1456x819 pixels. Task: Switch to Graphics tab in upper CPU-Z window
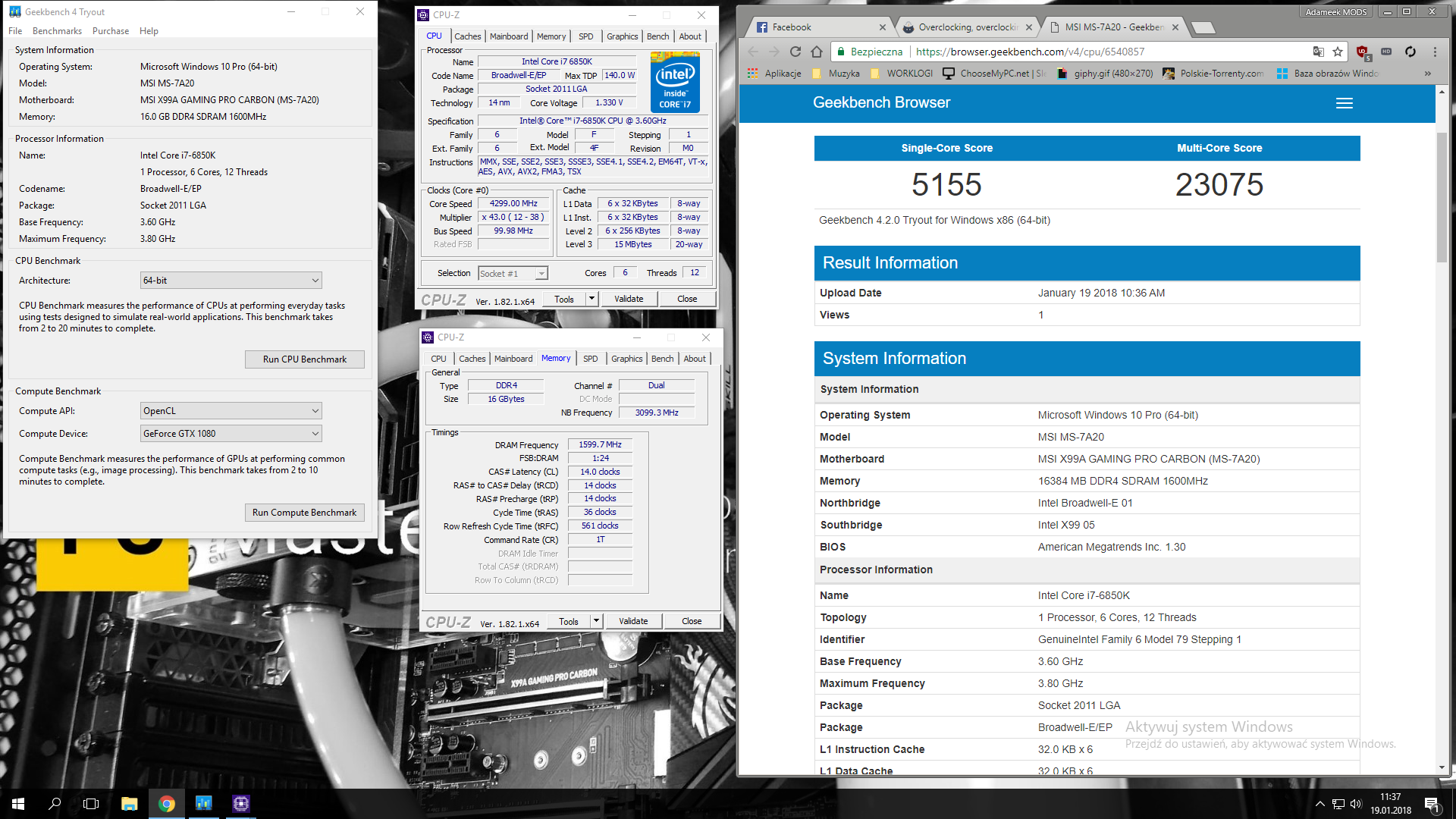tap(622, 36)
